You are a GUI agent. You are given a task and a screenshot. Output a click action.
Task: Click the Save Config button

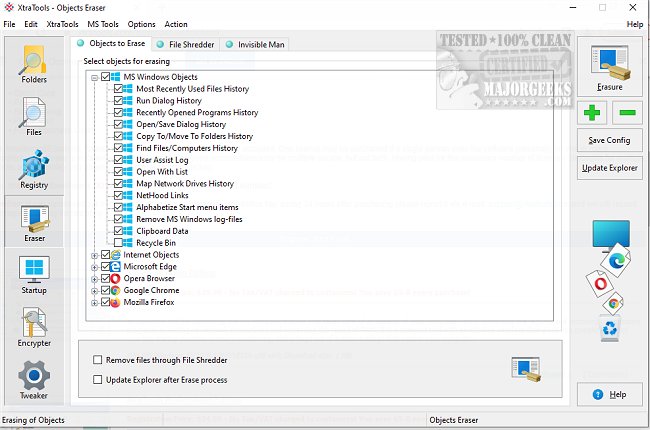(610, 140)
